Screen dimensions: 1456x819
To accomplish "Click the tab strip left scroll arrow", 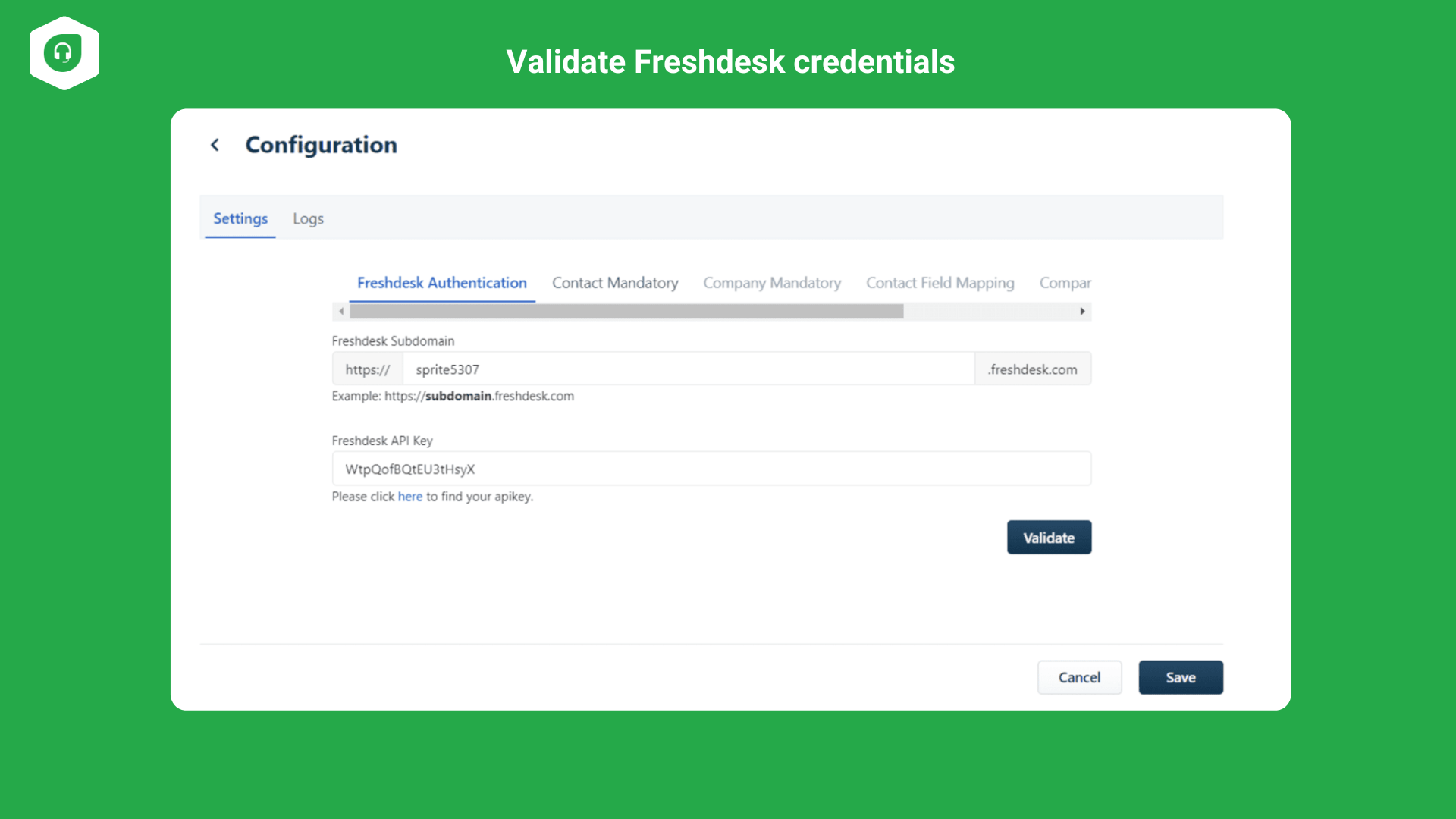I will 341,312.
